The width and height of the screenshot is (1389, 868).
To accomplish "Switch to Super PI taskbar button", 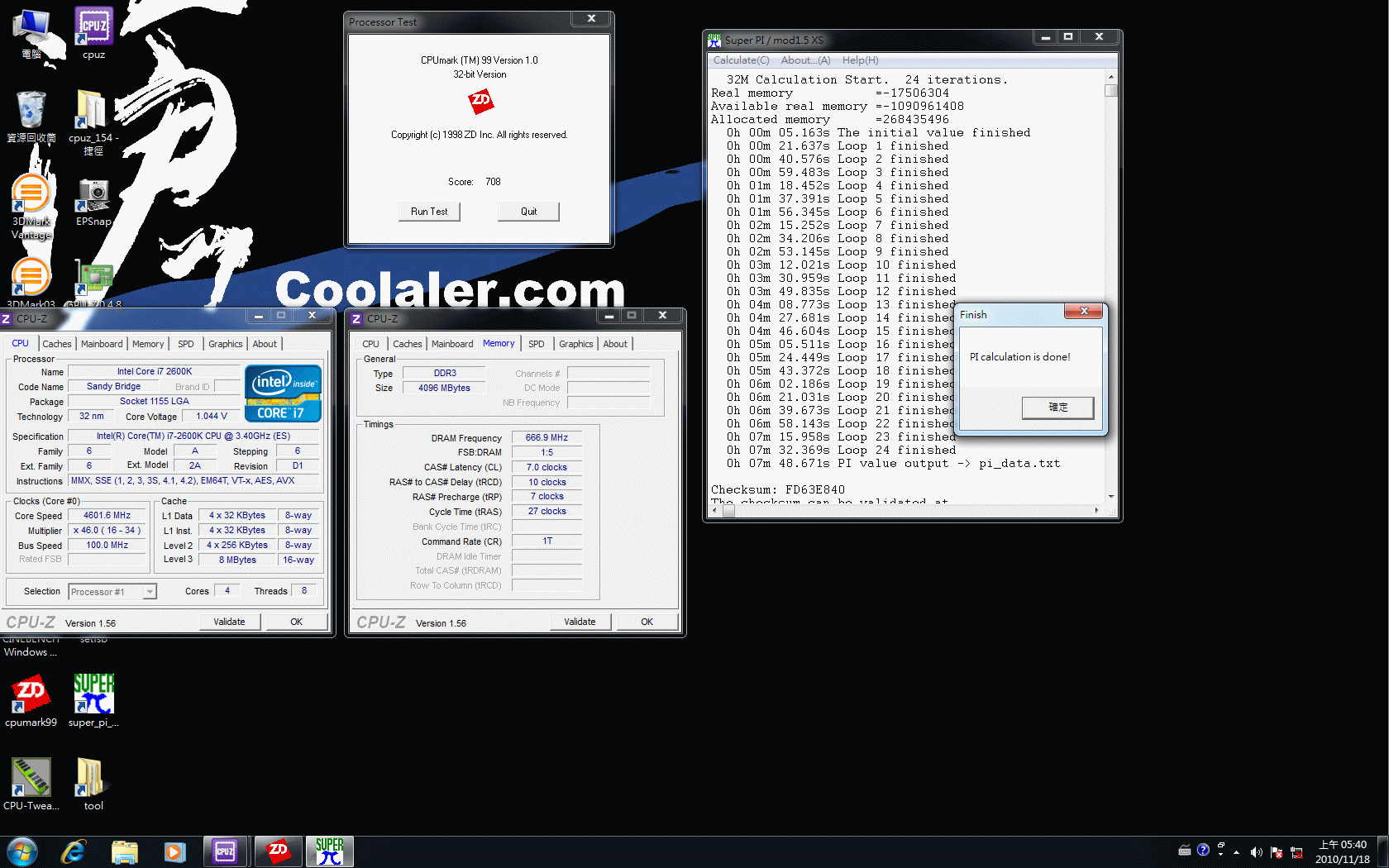I will point(330,851).
